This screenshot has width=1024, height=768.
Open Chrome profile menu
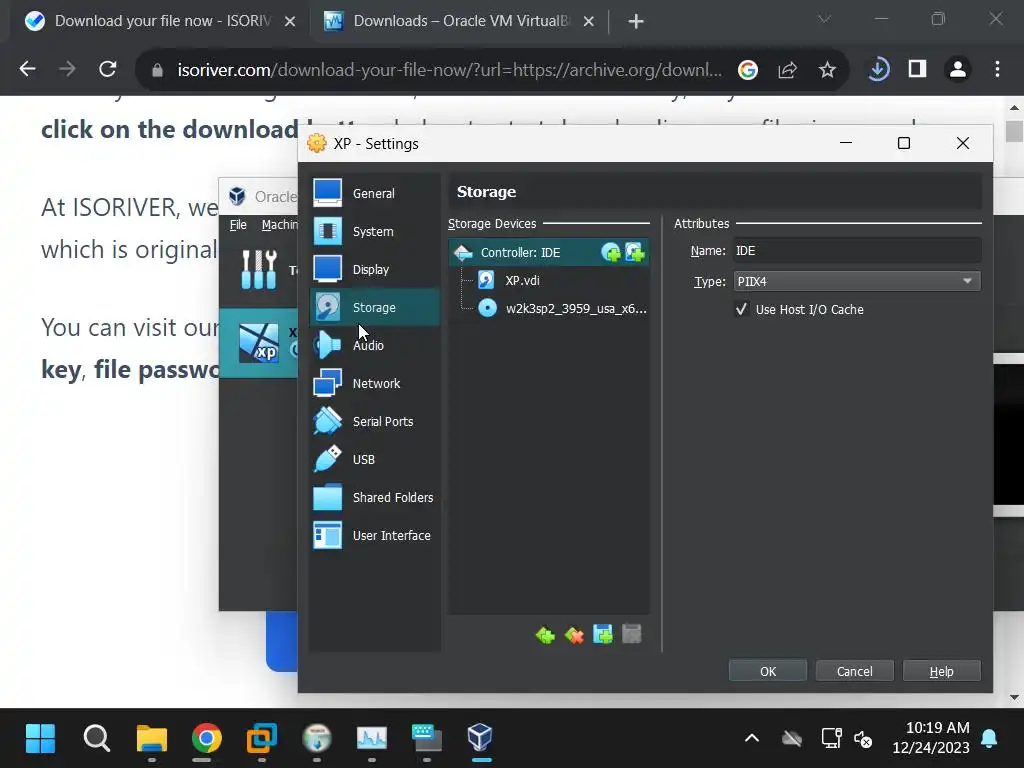click(x=958, y=69)
